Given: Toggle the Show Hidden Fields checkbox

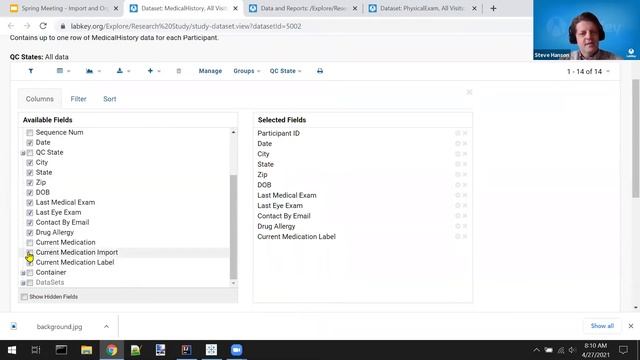Looking at the screenshot, I should point(24,297).
